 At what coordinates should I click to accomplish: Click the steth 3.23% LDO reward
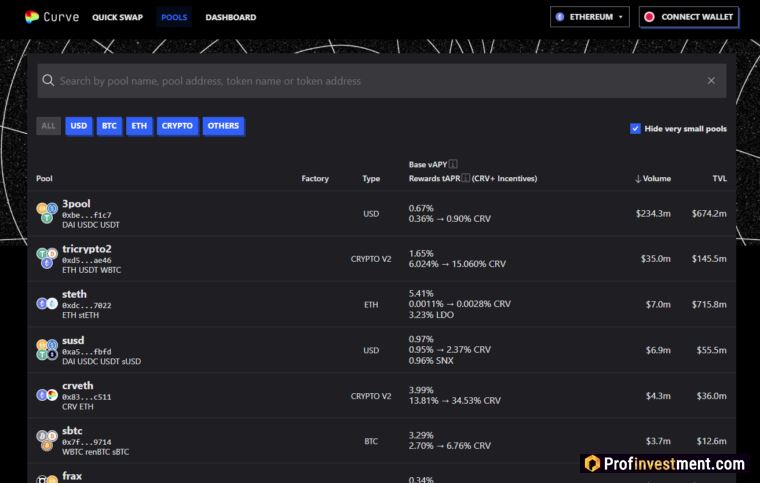(431, 315)
